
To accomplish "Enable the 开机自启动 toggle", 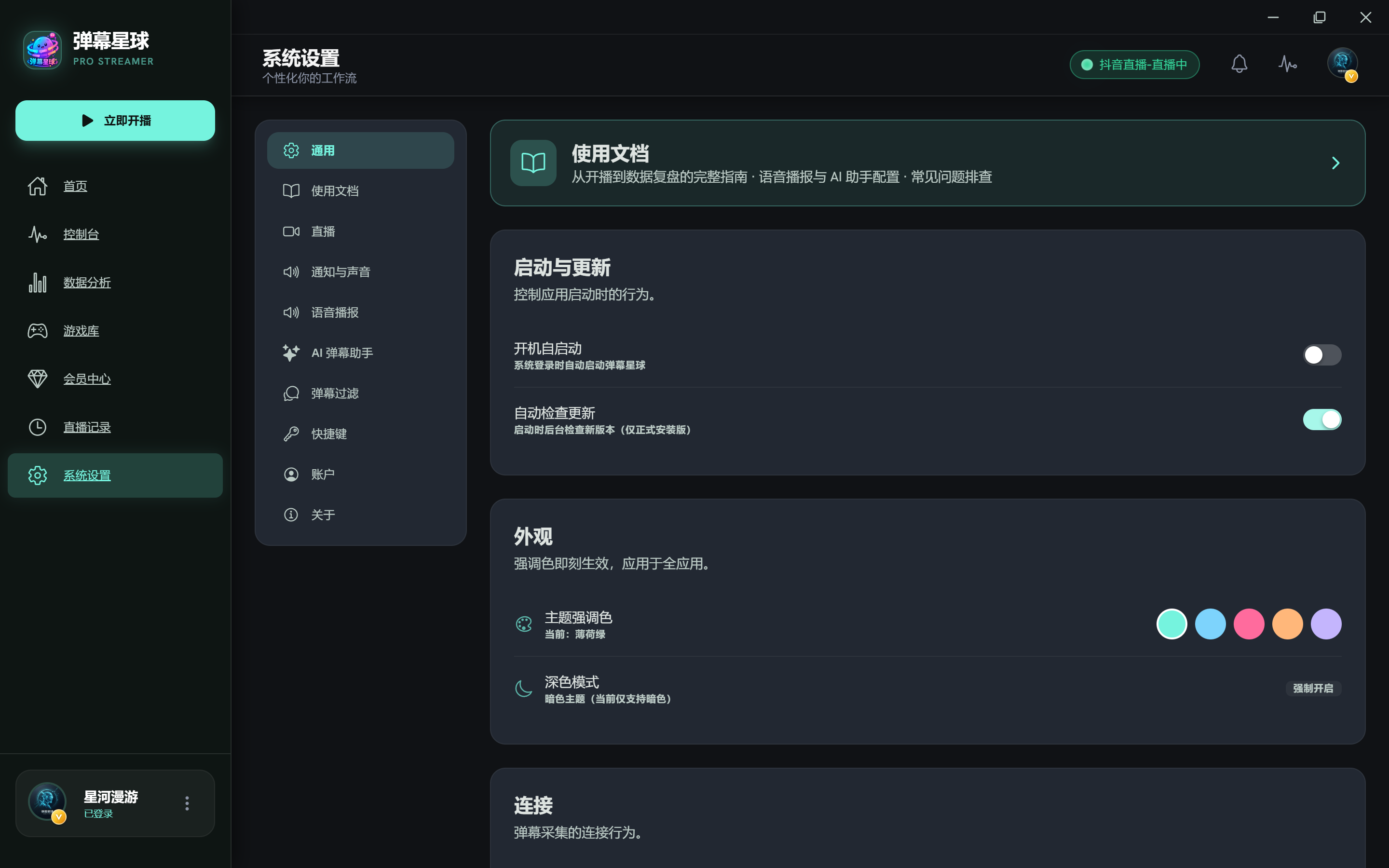I will click(1322, 355).
